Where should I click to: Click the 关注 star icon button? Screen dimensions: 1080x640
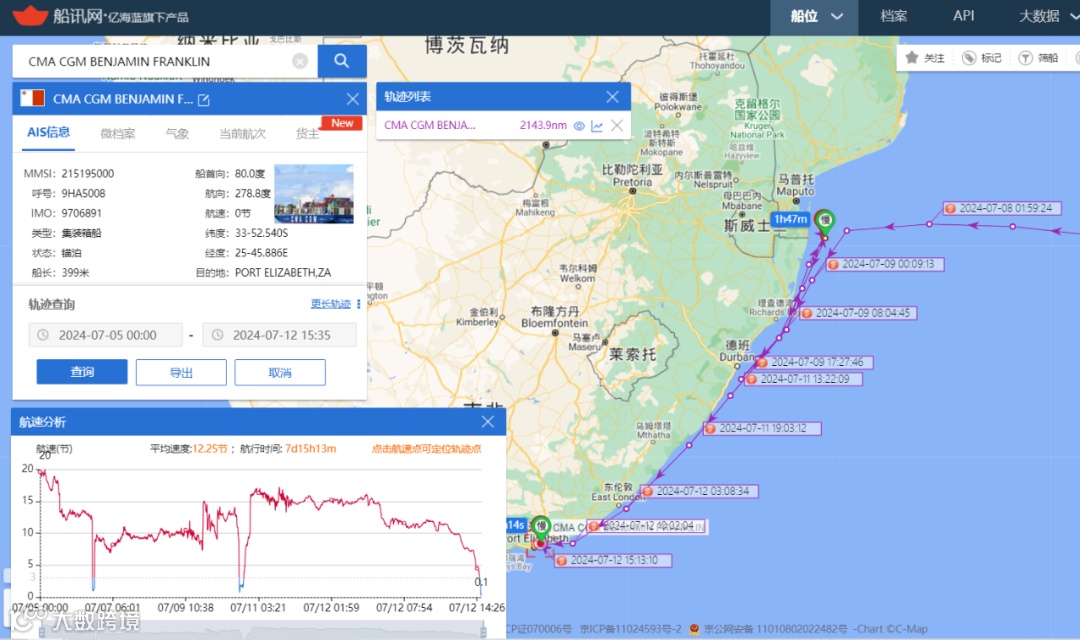tap(925, 58)
